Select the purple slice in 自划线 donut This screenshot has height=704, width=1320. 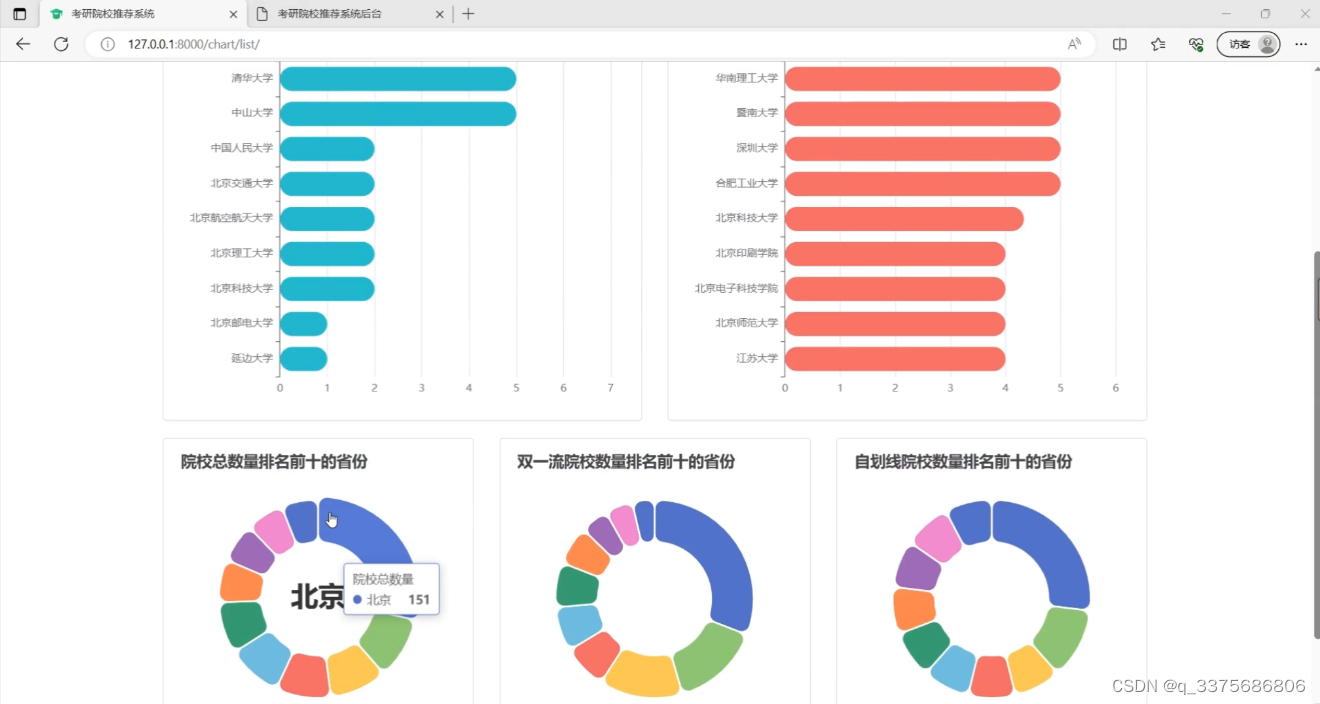[918, 569]
